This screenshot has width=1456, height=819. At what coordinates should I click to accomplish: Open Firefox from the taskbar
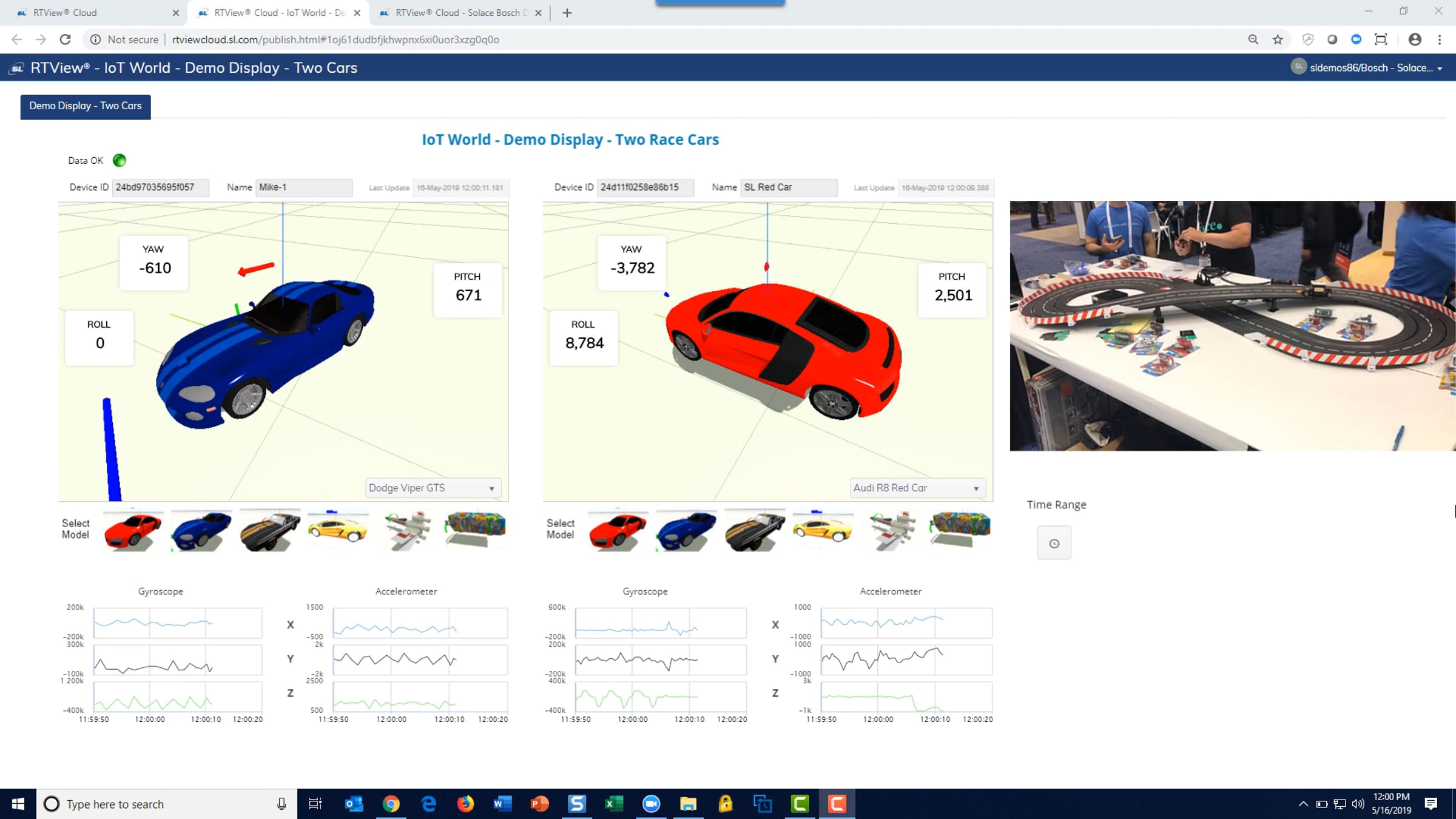465,804
